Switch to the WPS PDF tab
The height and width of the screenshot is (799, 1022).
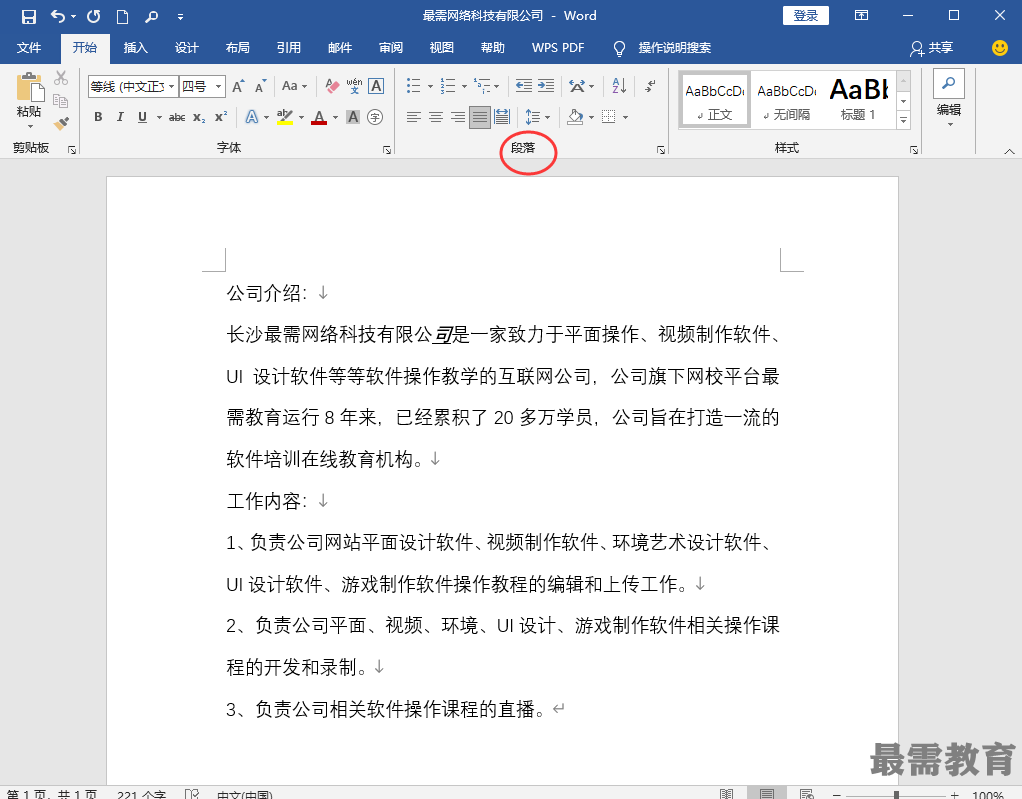(558, 48)
